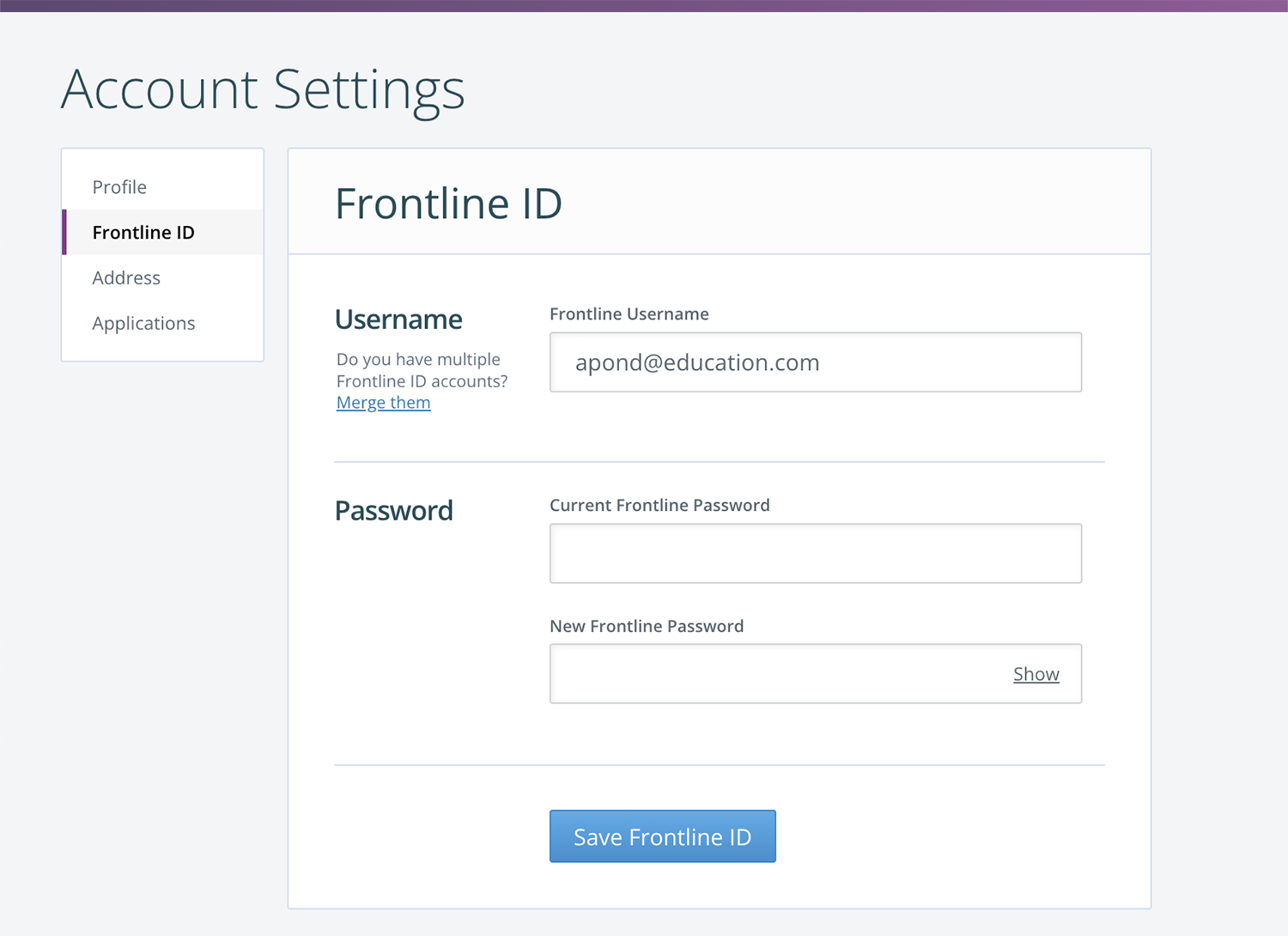Click the multiple Frontline ID accounts question
The height and width of the screenshot is (936, 1288).
[x=422, y=370]
